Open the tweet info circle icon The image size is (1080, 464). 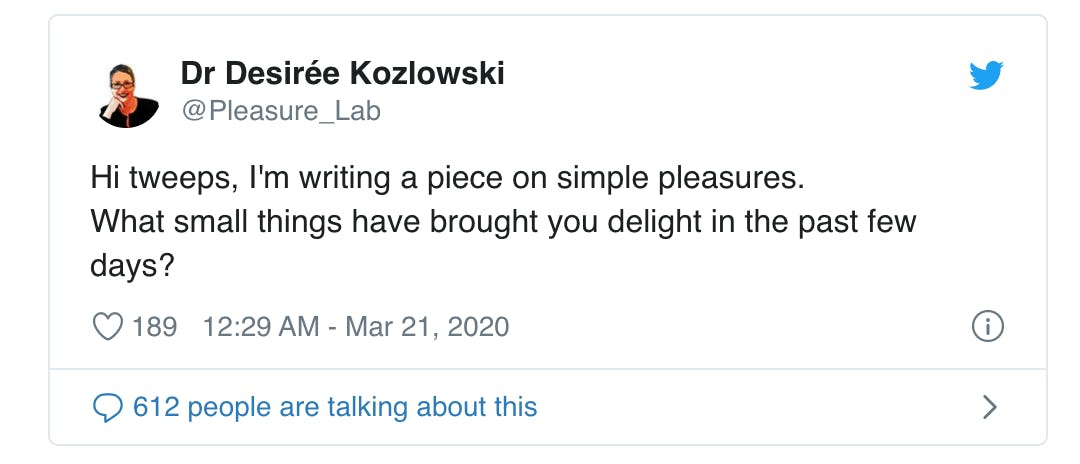tap(988, 326)
